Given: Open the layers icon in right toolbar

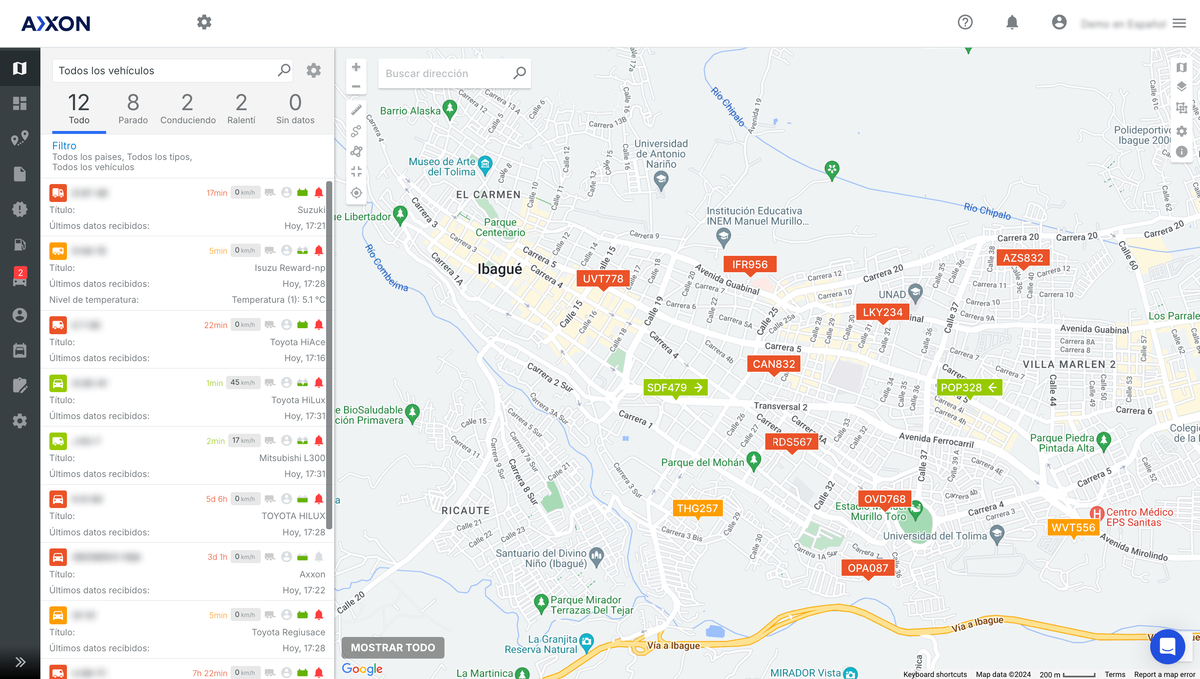Looking at the screenshot, I should [x=1181, y=87].
